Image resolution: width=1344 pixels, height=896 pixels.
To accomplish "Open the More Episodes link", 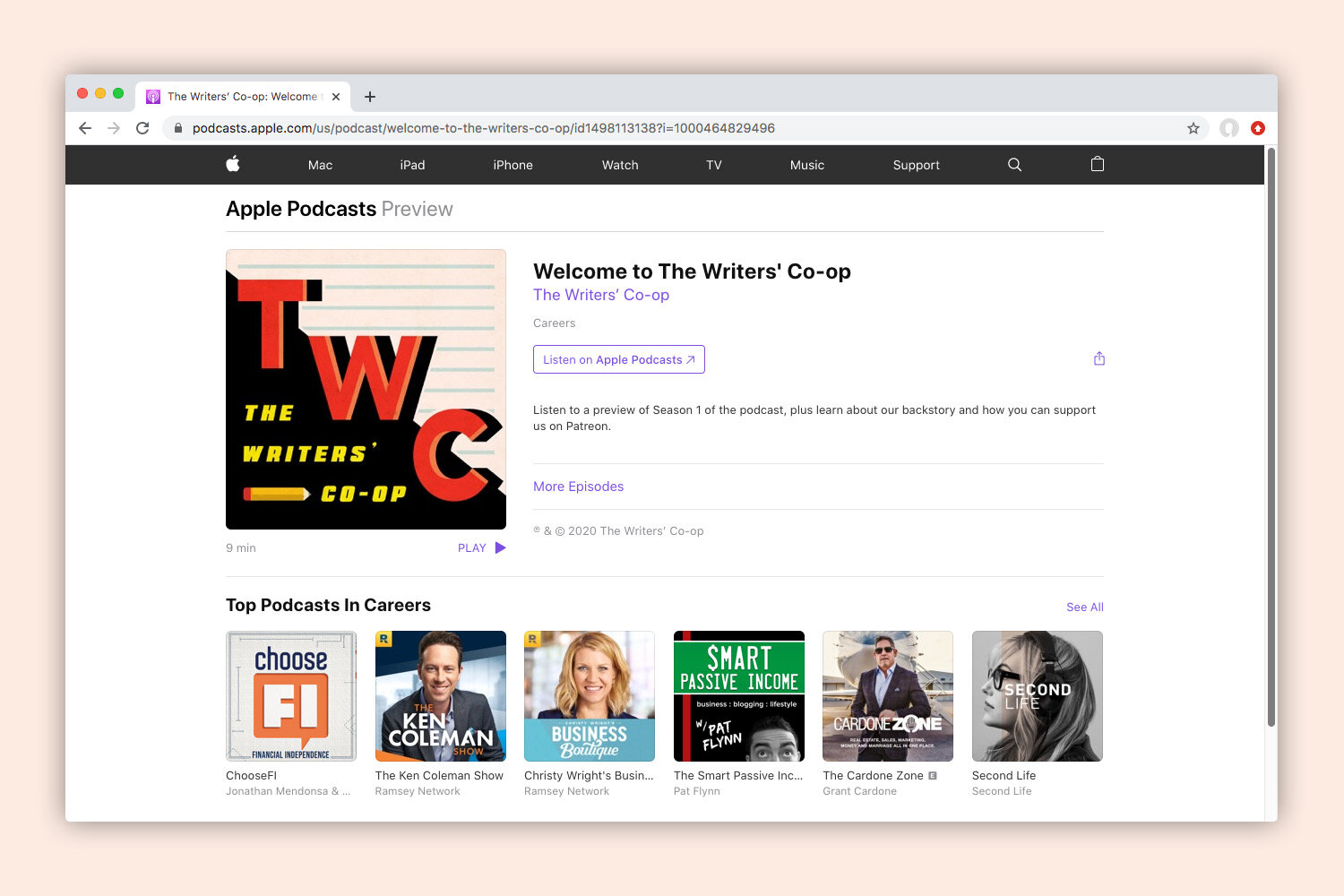I will [x=578, y=487].
